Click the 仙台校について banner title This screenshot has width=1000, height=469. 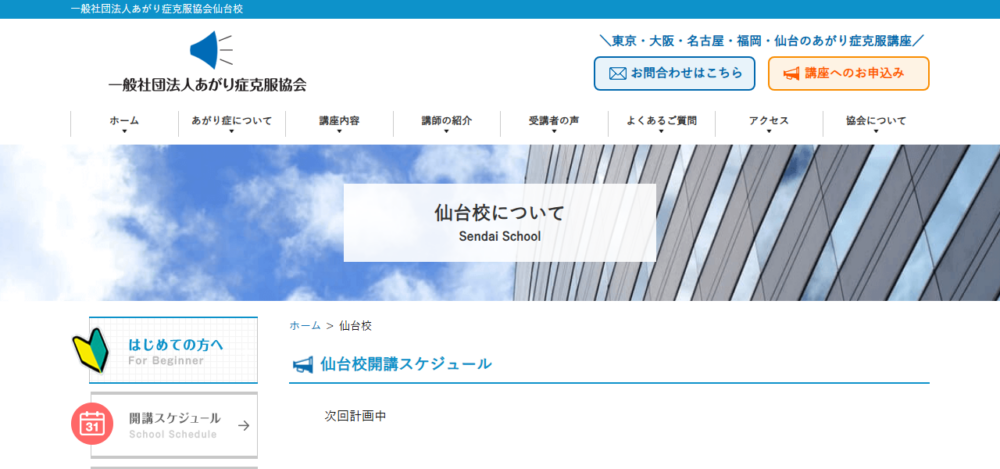[x=500, y=213]
